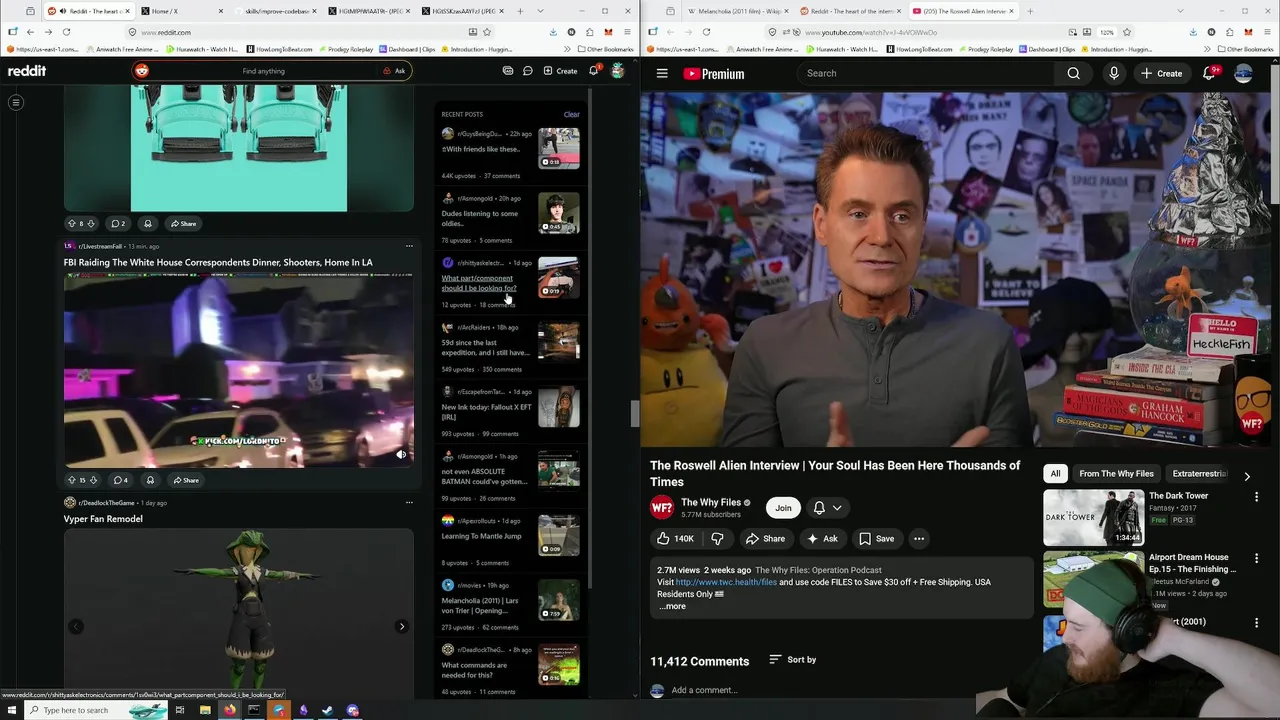
Task: Start YouTube voice search with microphone
Action: (x=1113, y=73)
